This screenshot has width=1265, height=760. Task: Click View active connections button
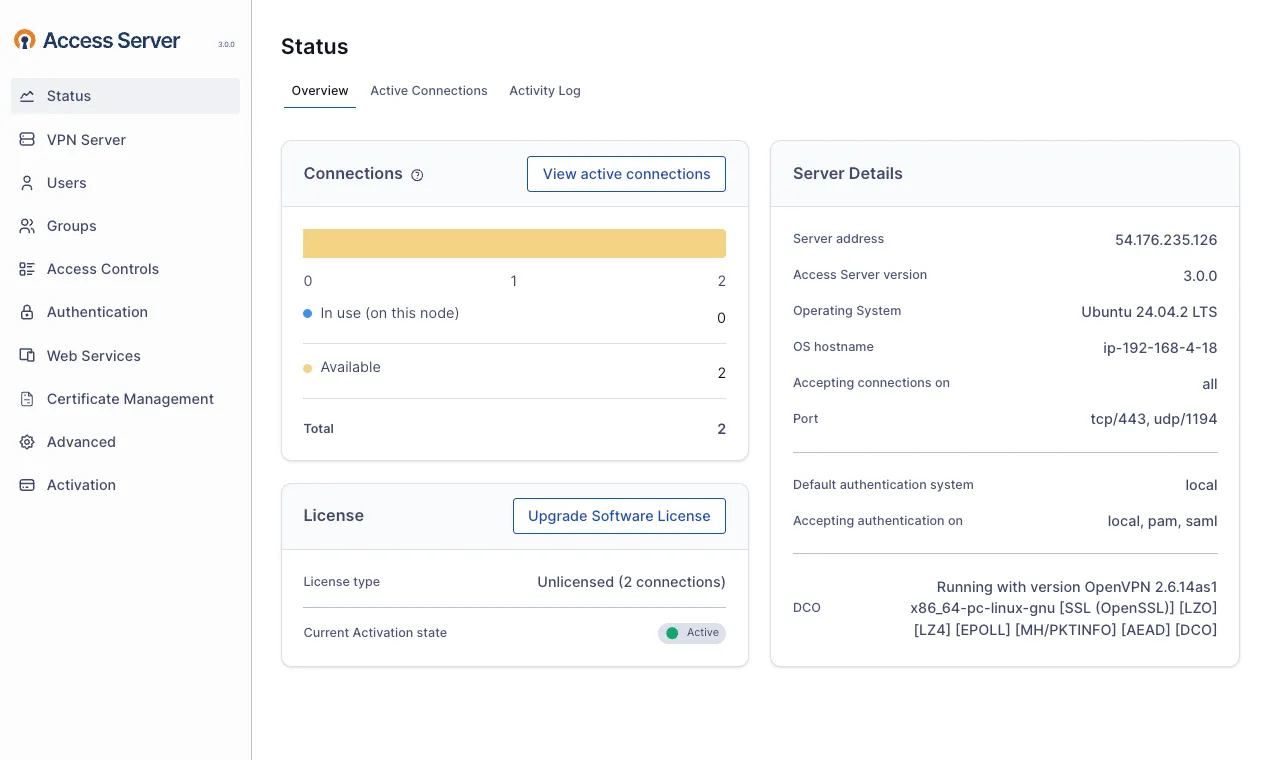[626, 174]
